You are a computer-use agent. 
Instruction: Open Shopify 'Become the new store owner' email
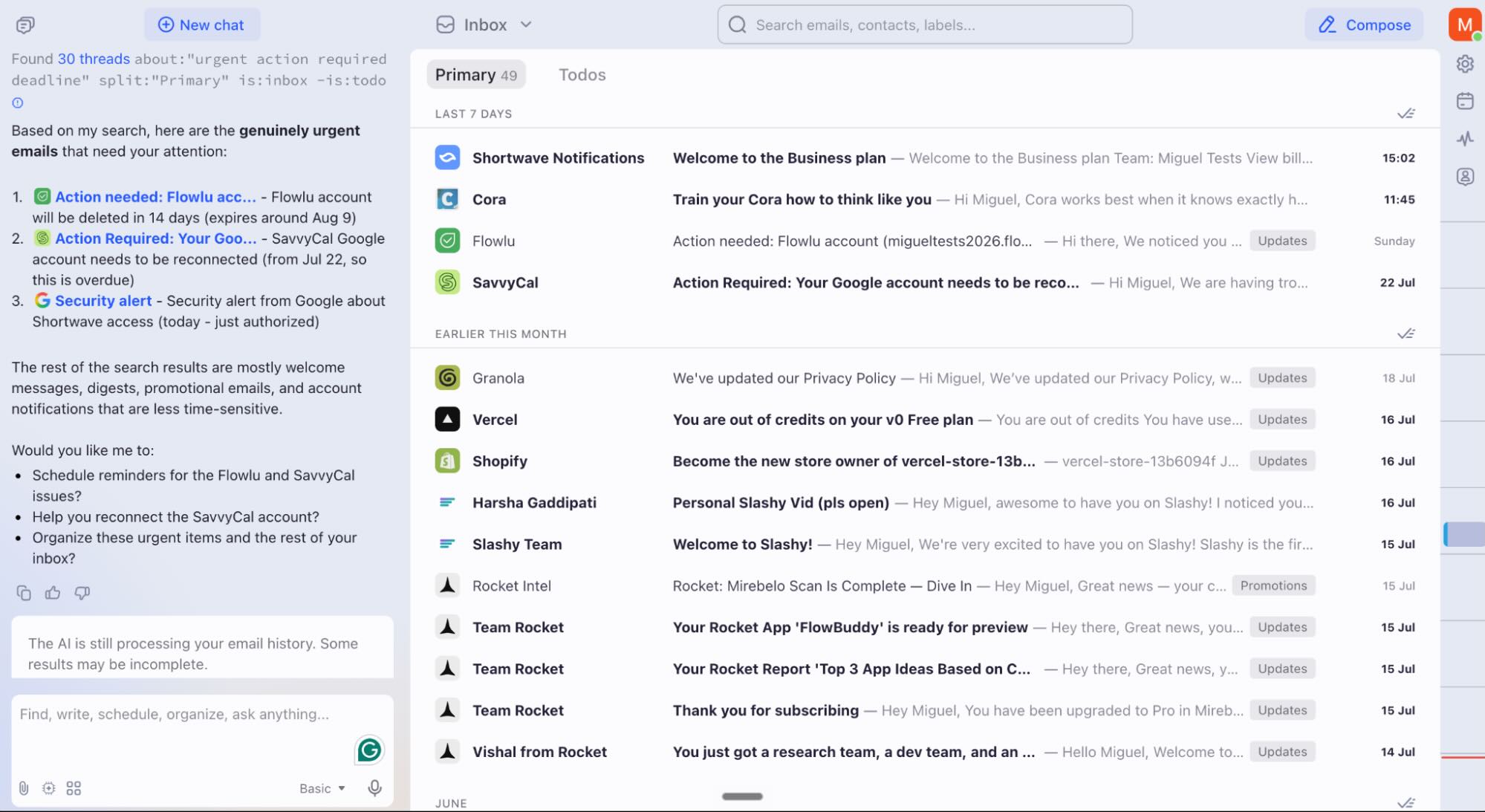925,461
